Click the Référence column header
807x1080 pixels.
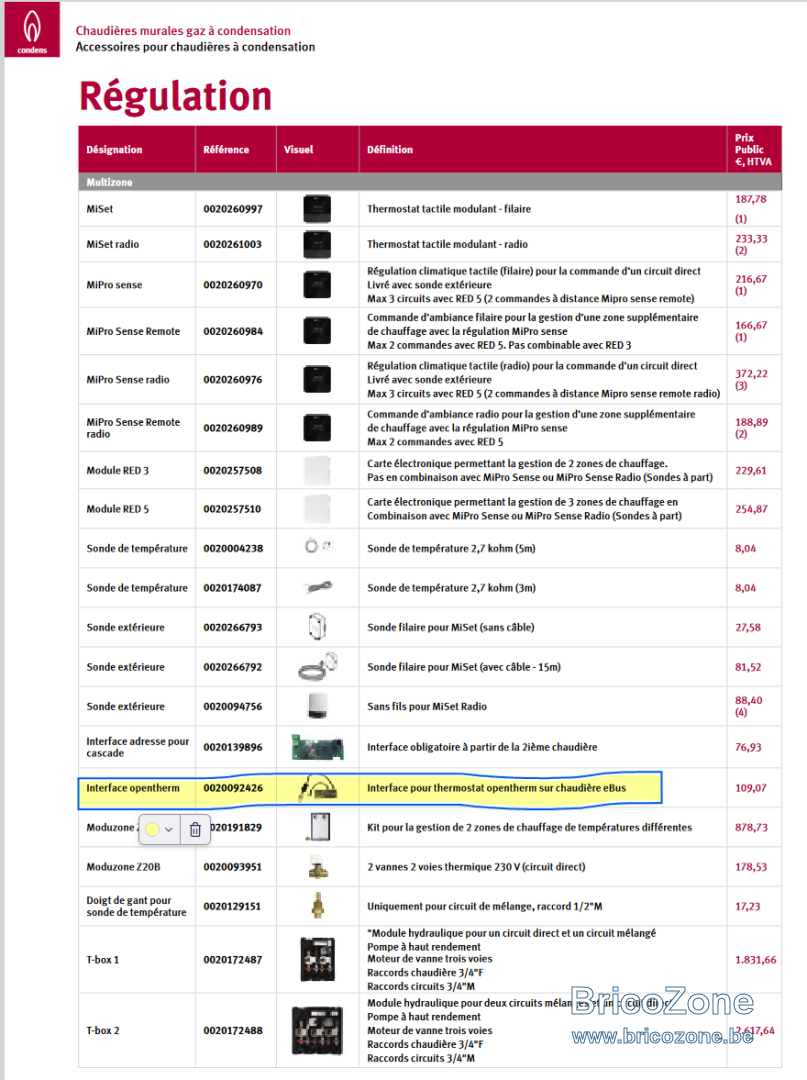pos(226,149)
